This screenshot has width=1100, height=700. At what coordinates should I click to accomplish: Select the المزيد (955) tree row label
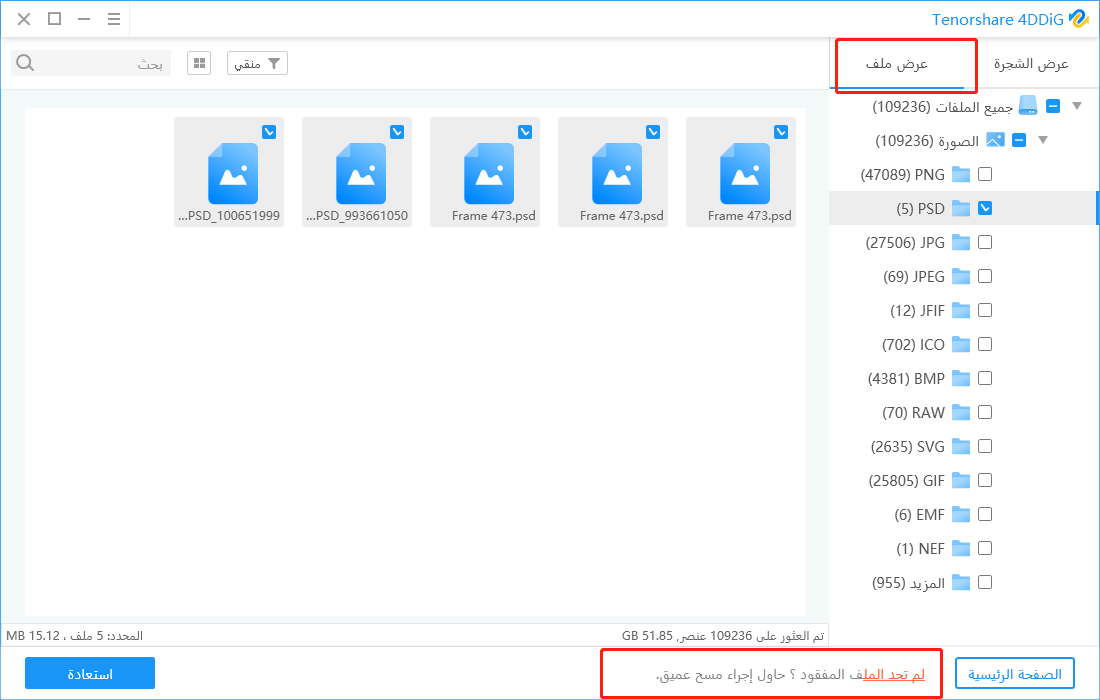[x=908, y=584]
